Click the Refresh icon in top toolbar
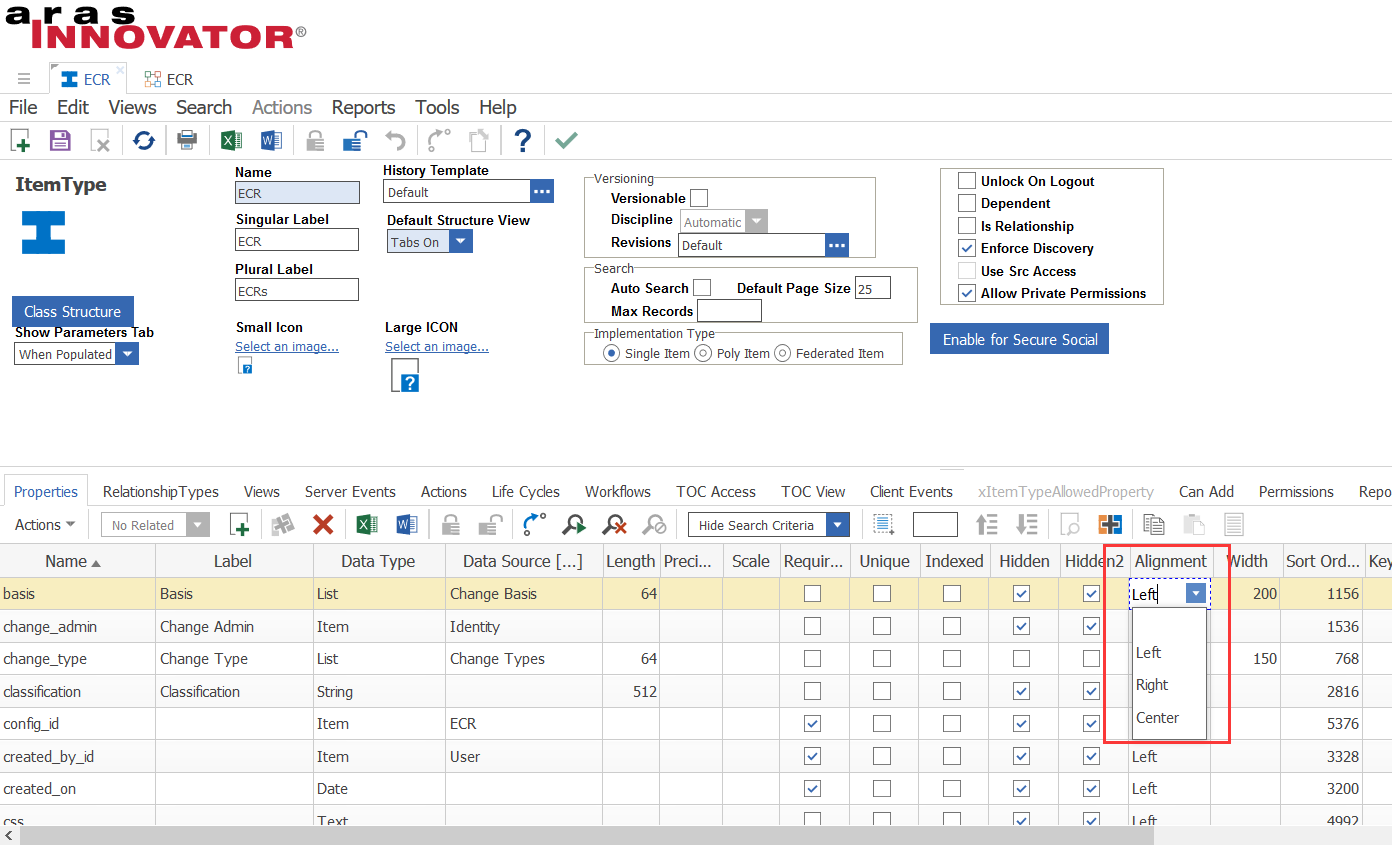Image resolution: width=1392 pixels, height=845 pixels. [144, 140]
